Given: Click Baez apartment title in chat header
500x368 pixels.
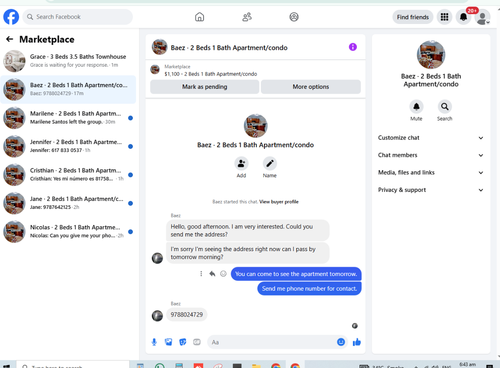Looking at the screenshot, I should point(229,48).
